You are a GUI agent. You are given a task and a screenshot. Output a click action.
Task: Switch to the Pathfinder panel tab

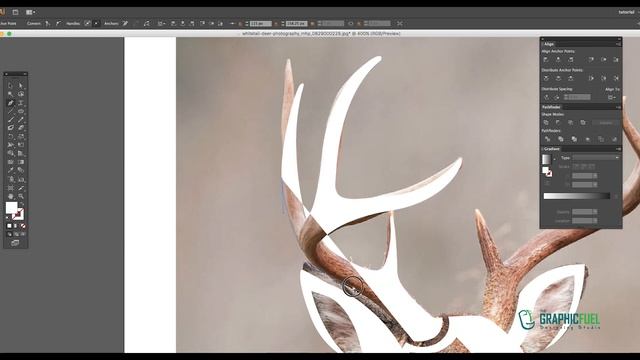click(551, 107)
